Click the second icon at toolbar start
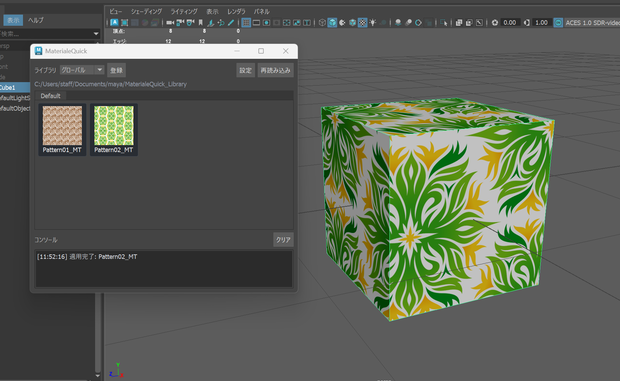The image size is (620, 381). 125,23
